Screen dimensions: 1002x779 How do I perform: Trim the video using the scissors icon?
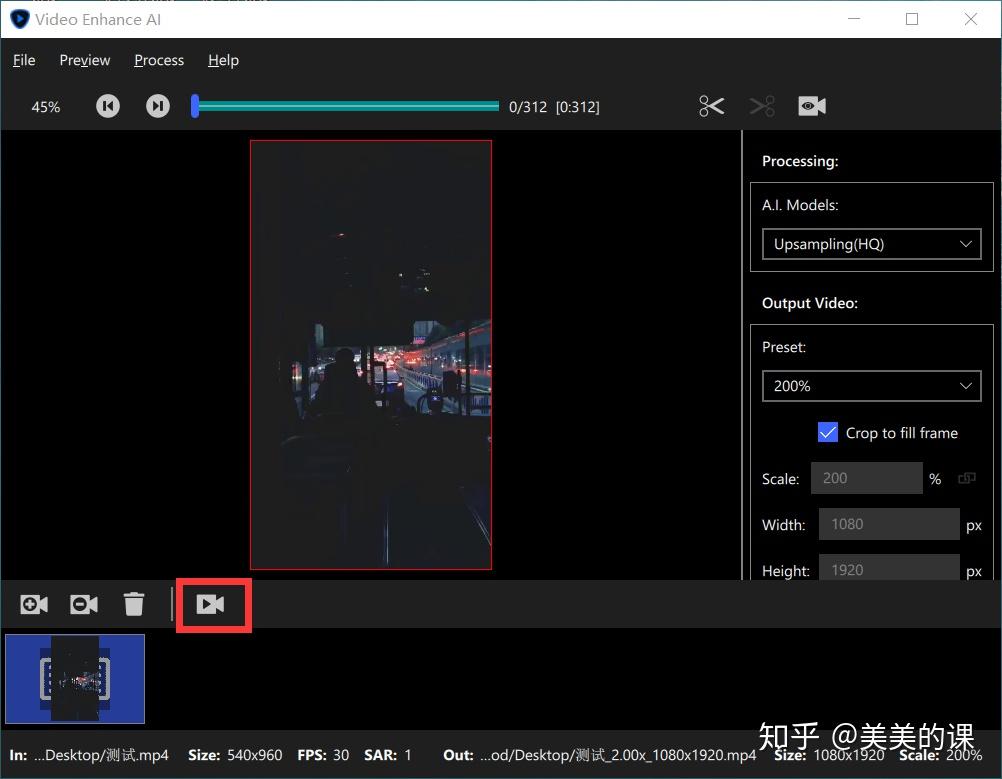click(x=710, y=105)
